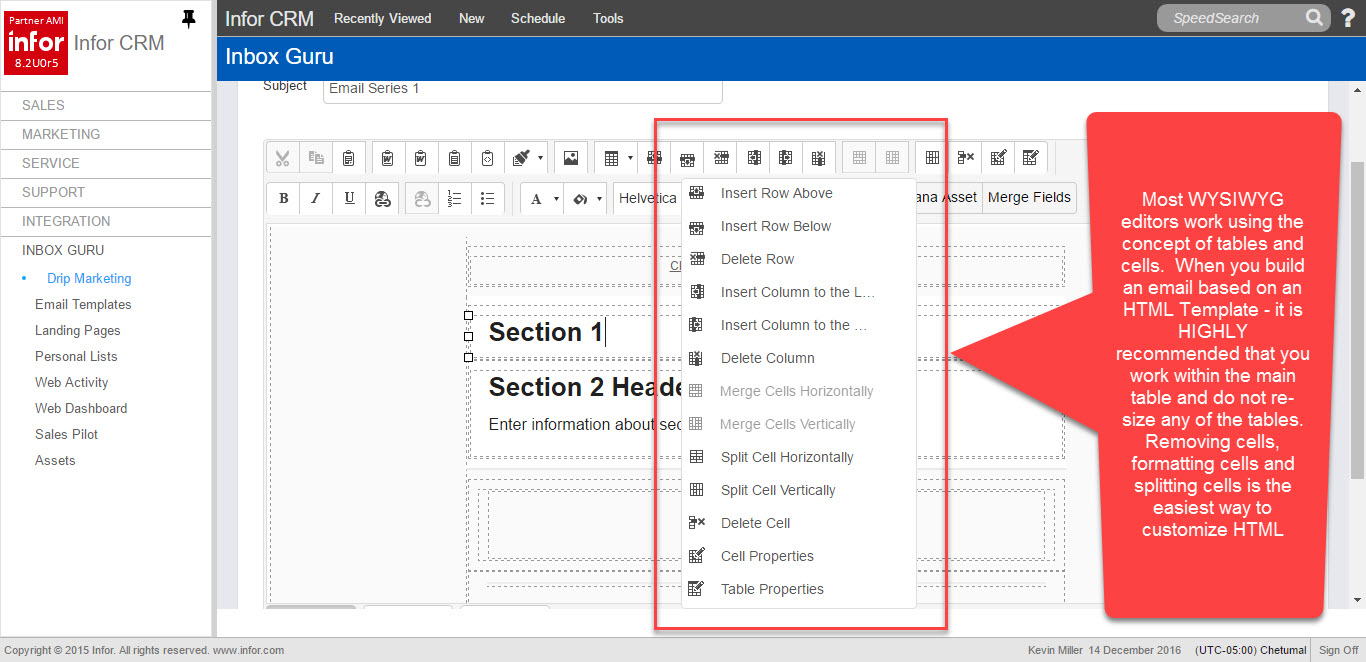Image resolution: width=1366 pixels, height=662 pixels.
Task: Click the Insert Column to the Right toolbar icon
Action: (x=786, y=158)
